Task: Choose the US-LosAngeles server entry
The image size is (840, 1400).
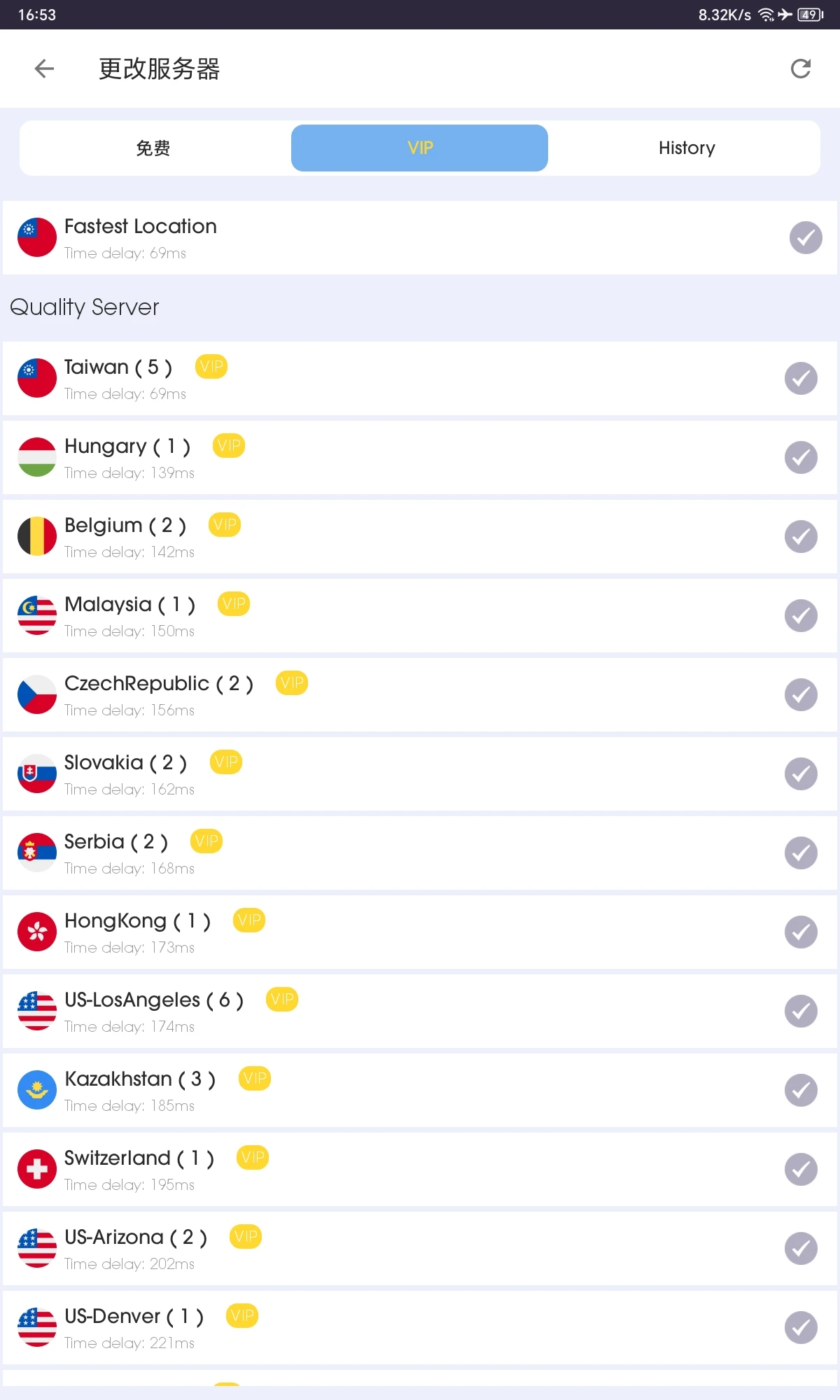Action: click(x=420, y=1011)
